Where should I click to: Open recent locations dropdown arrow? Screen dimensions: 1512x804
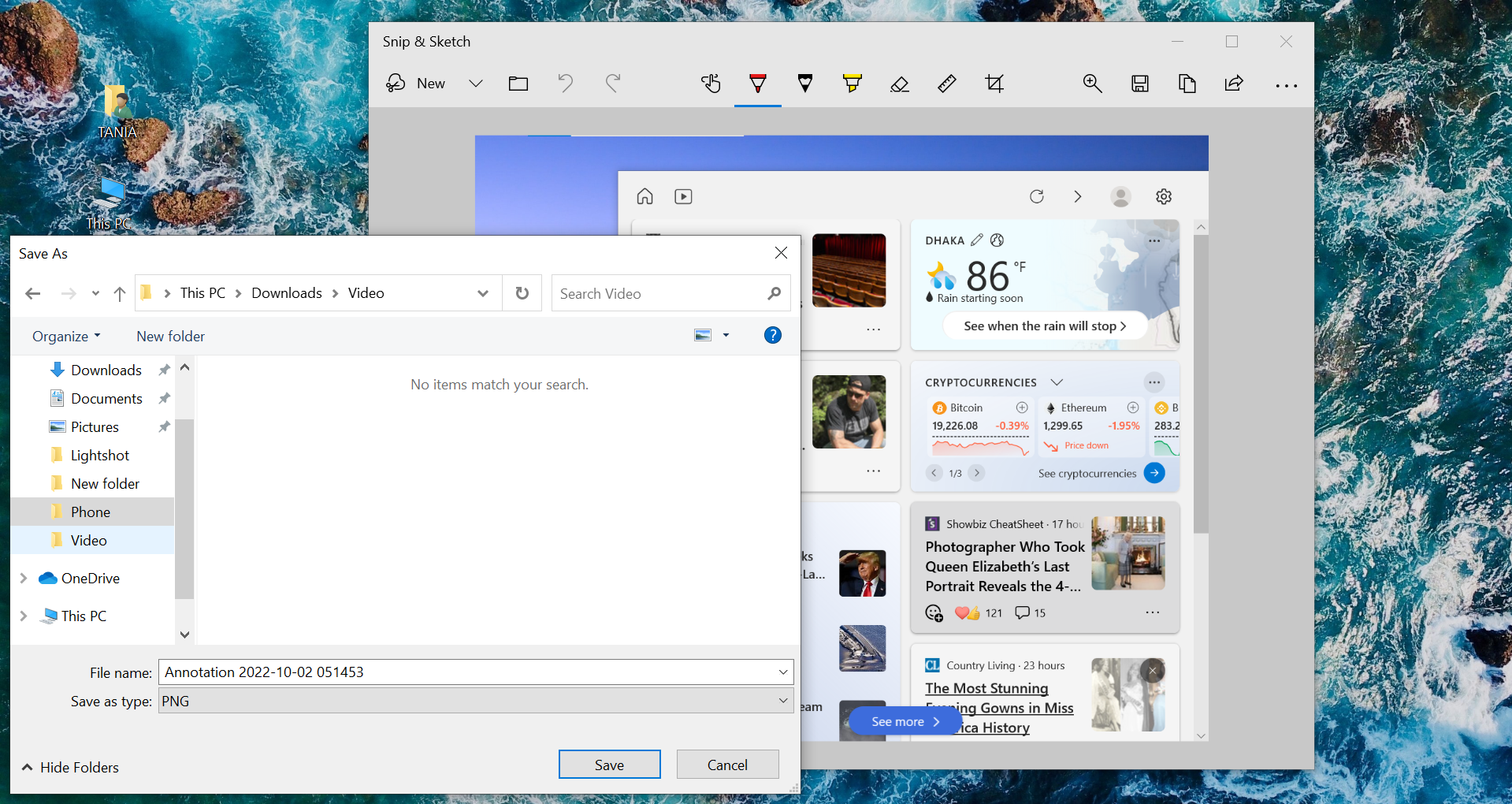click(95, 294)
